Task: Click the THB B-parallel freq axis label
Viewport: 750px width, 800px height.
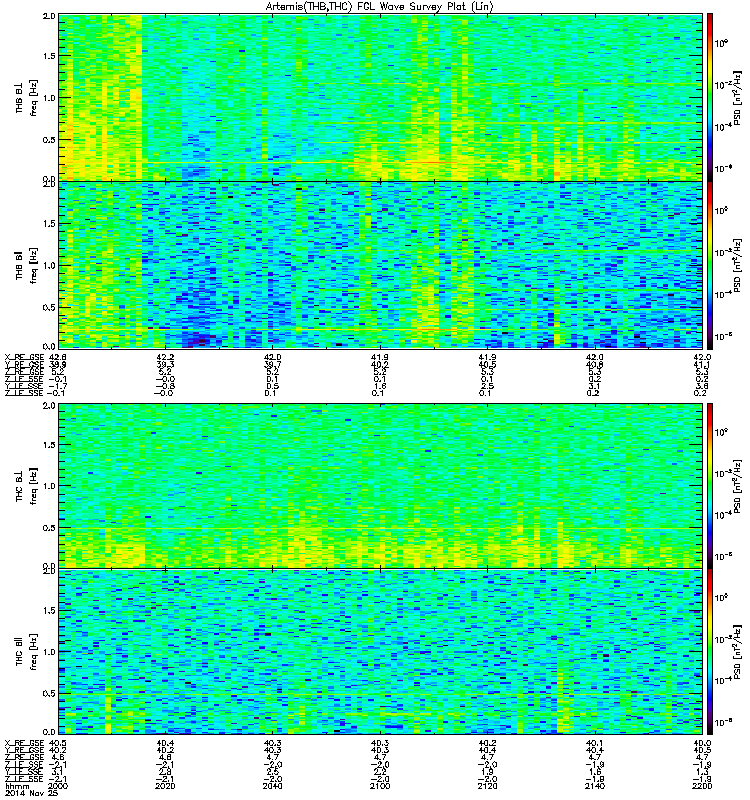Action: [26, 265]
